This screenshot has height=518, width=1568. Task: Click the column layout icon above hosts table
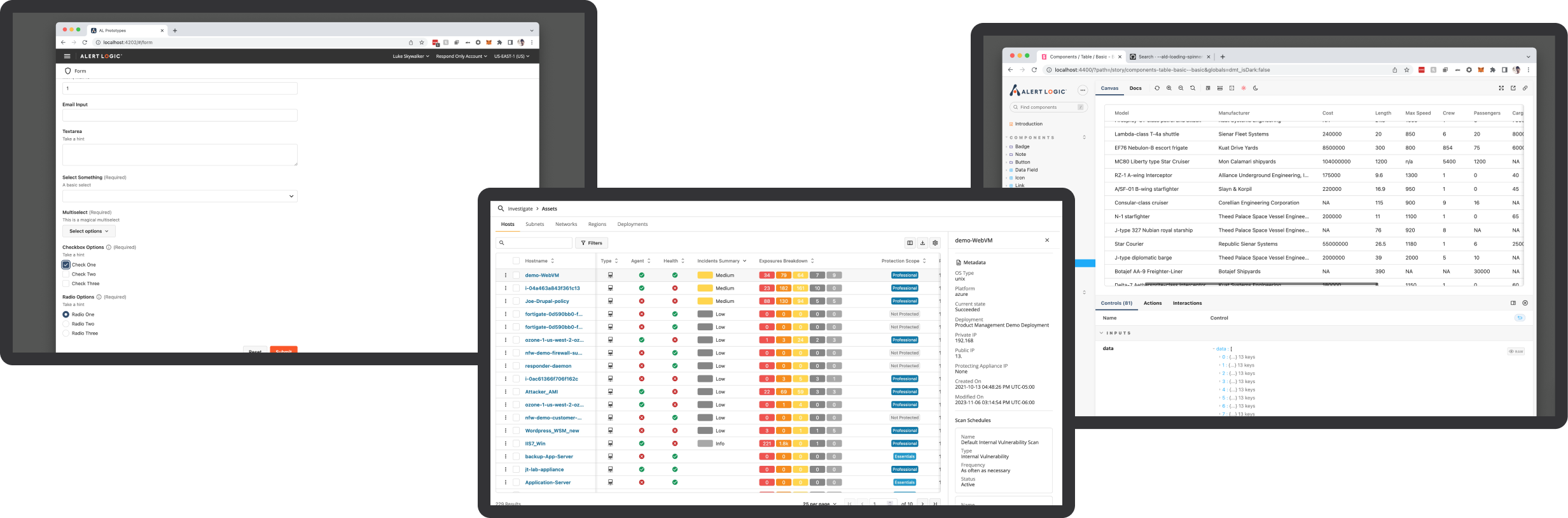pos(910,243)
